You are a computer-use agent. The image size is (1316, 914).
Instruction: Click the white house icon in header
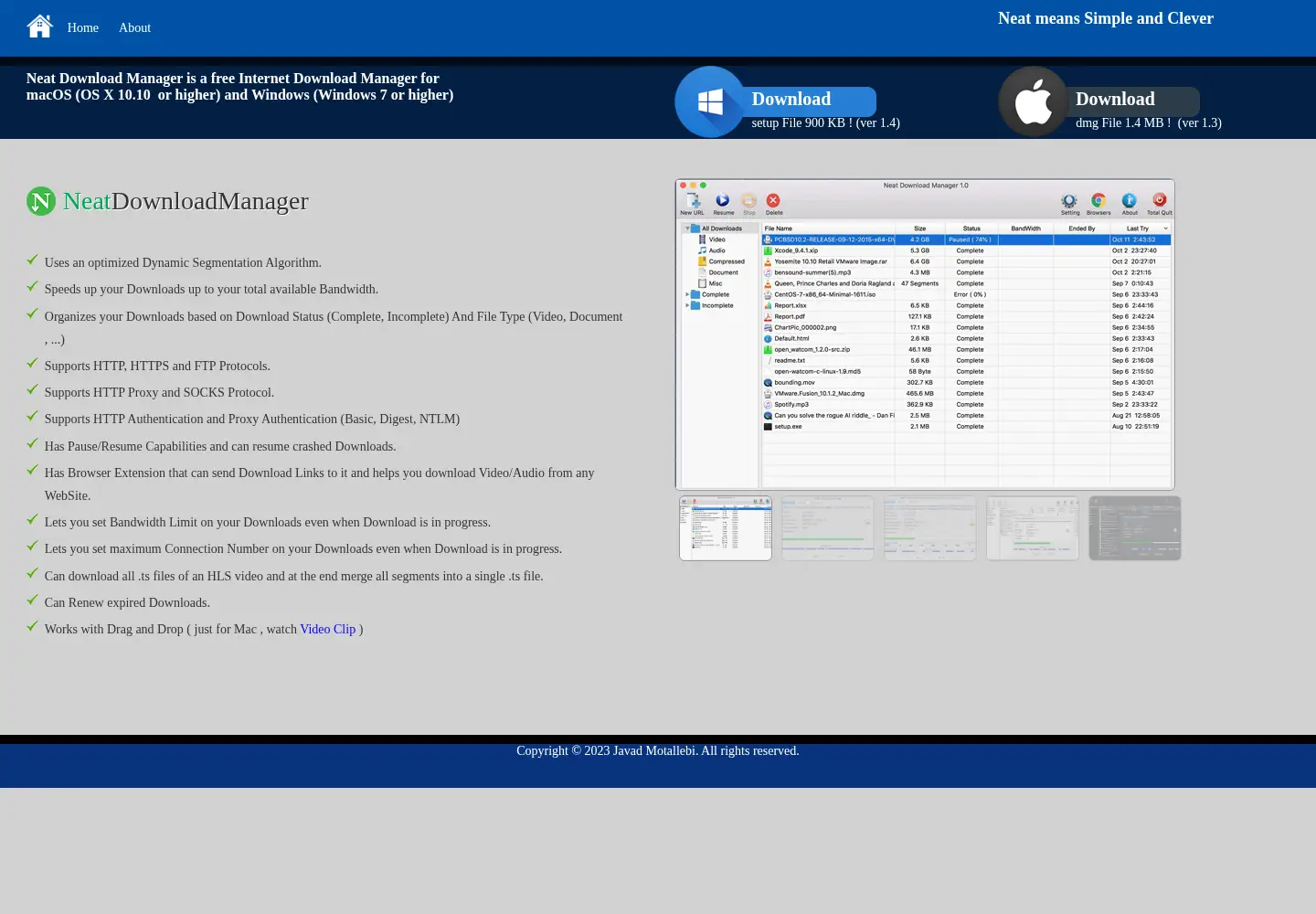(40, 27)
